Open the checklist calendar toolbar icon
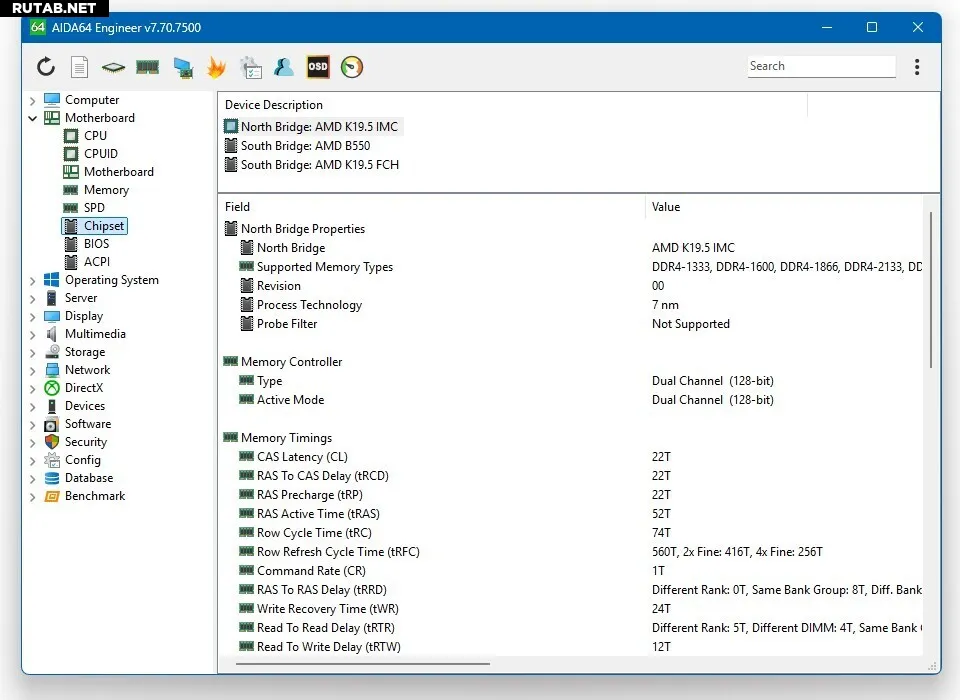This screenshot has width=960, height=700. (x=251, y=67)
